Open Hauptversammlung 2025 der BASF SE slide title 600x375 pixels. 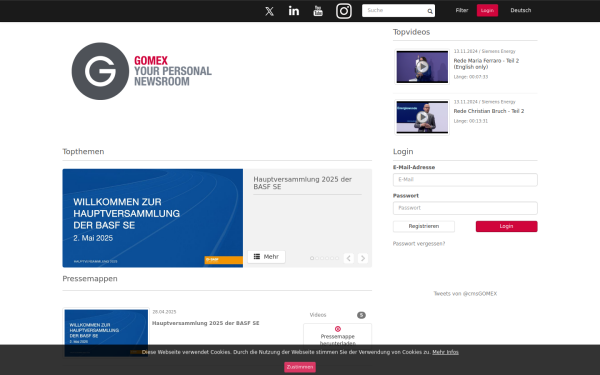click(302, 183)
